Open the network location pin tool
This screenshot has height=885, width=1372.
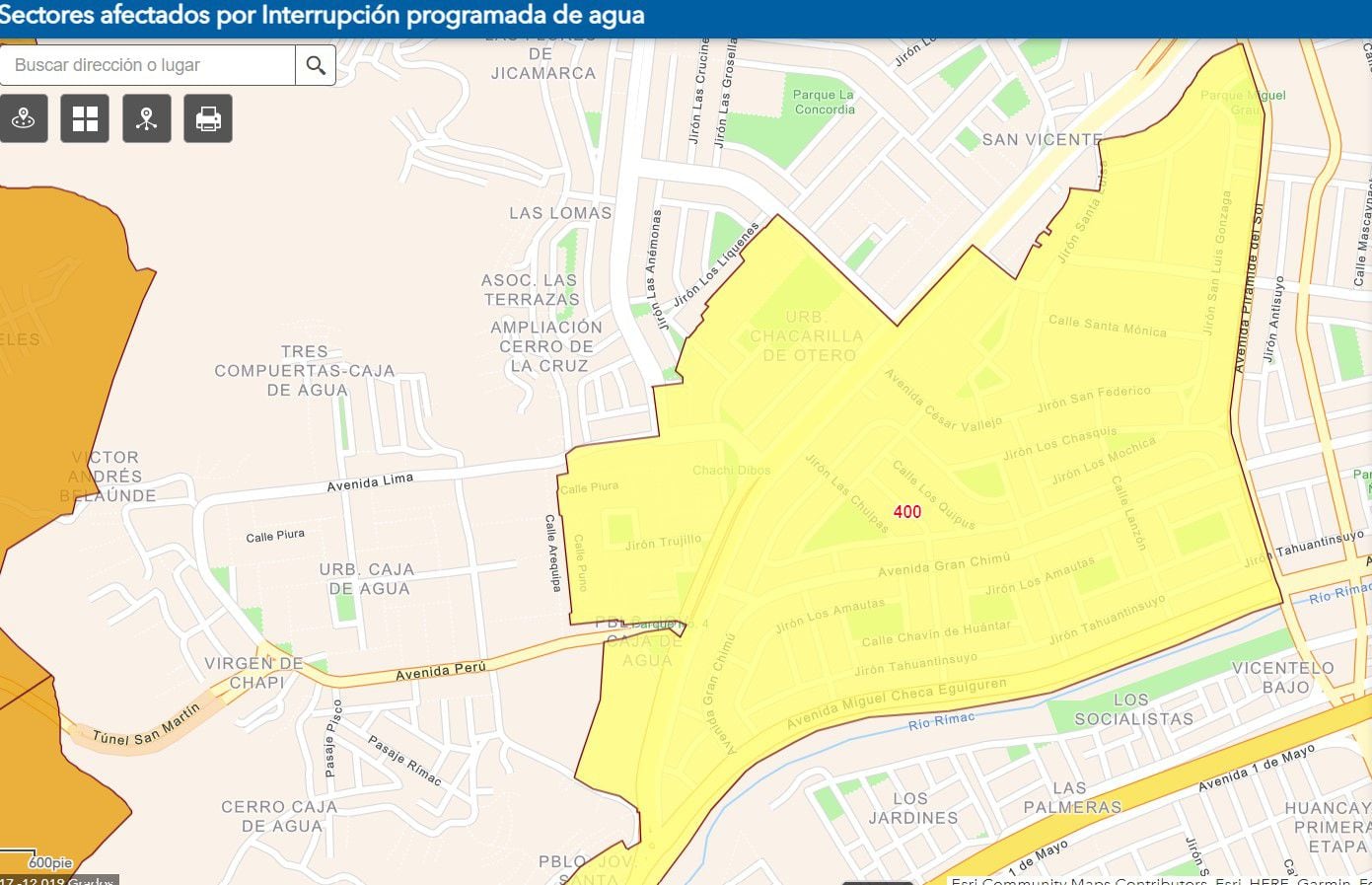coord(147,119)
